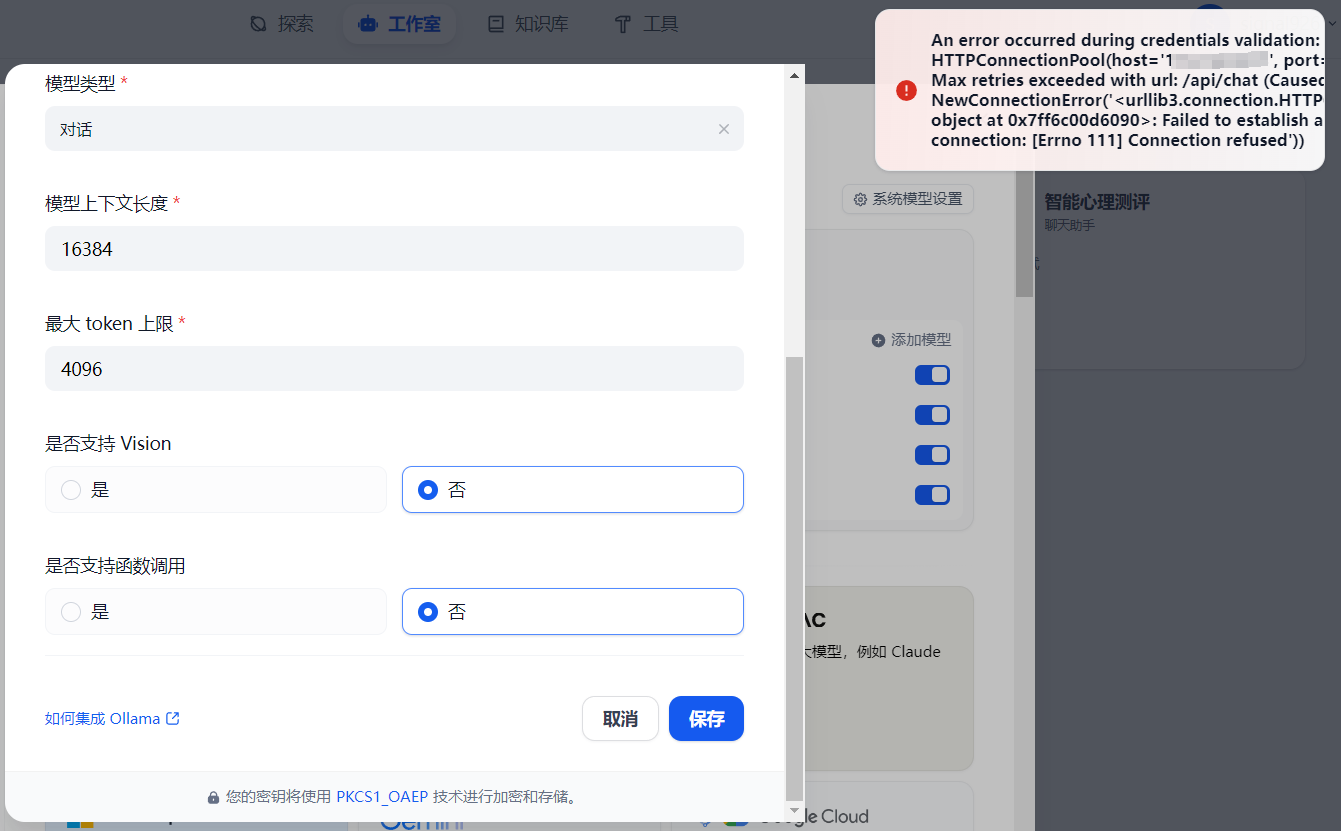
Task: Click the 探索 compass icon
Action: pyautogui.click(x=258, y=24)
